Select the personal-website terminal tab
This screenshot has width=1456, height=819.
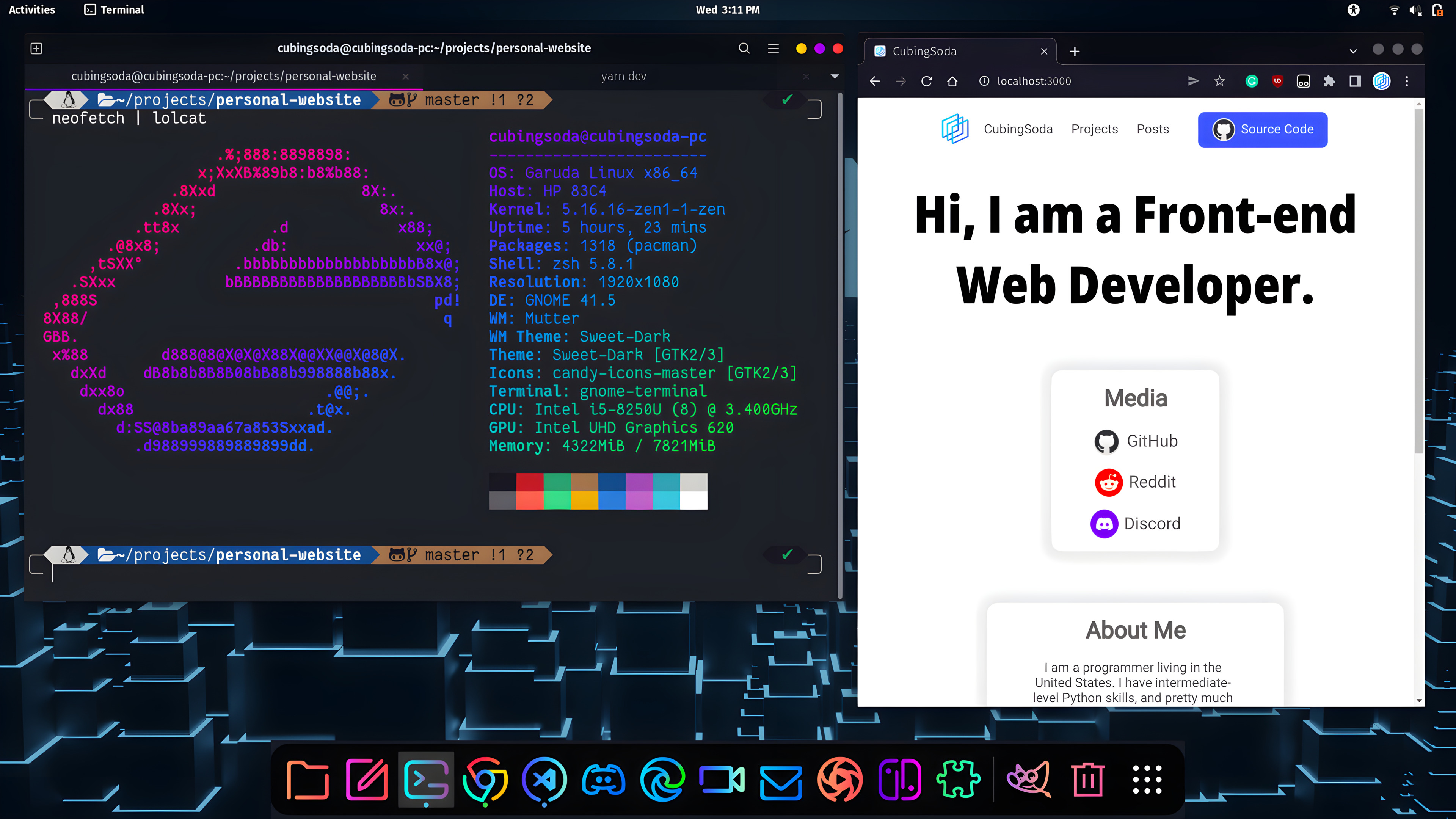click(224, 76)
